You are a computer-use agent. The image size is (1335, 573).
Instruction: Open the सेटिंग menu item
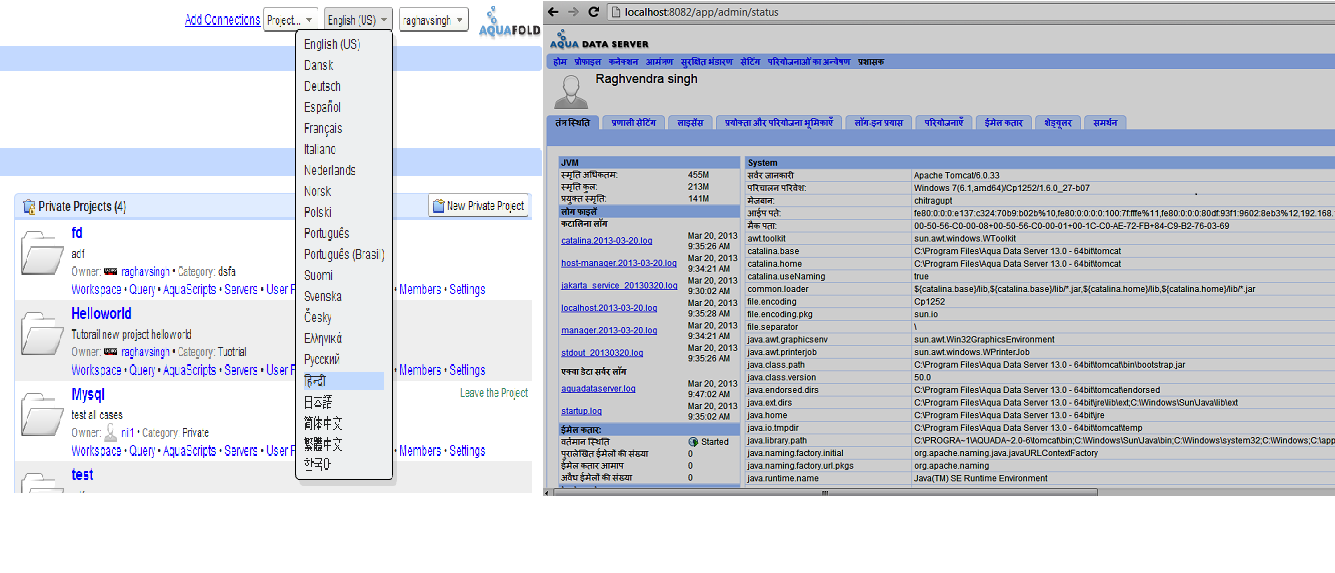pyautogui.click(x=750, y=61)
